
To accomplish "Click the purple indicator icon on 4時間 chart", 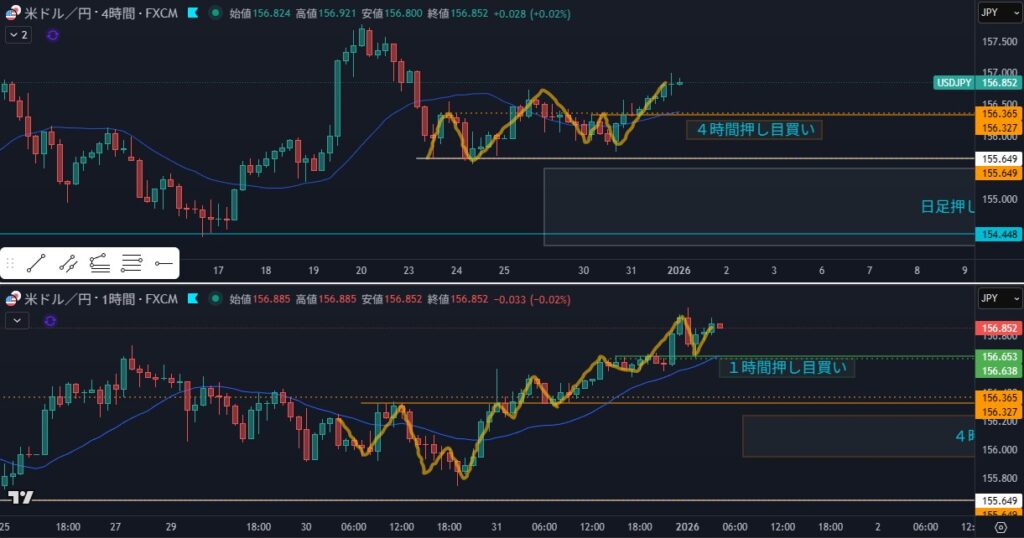I will [52, 35].
